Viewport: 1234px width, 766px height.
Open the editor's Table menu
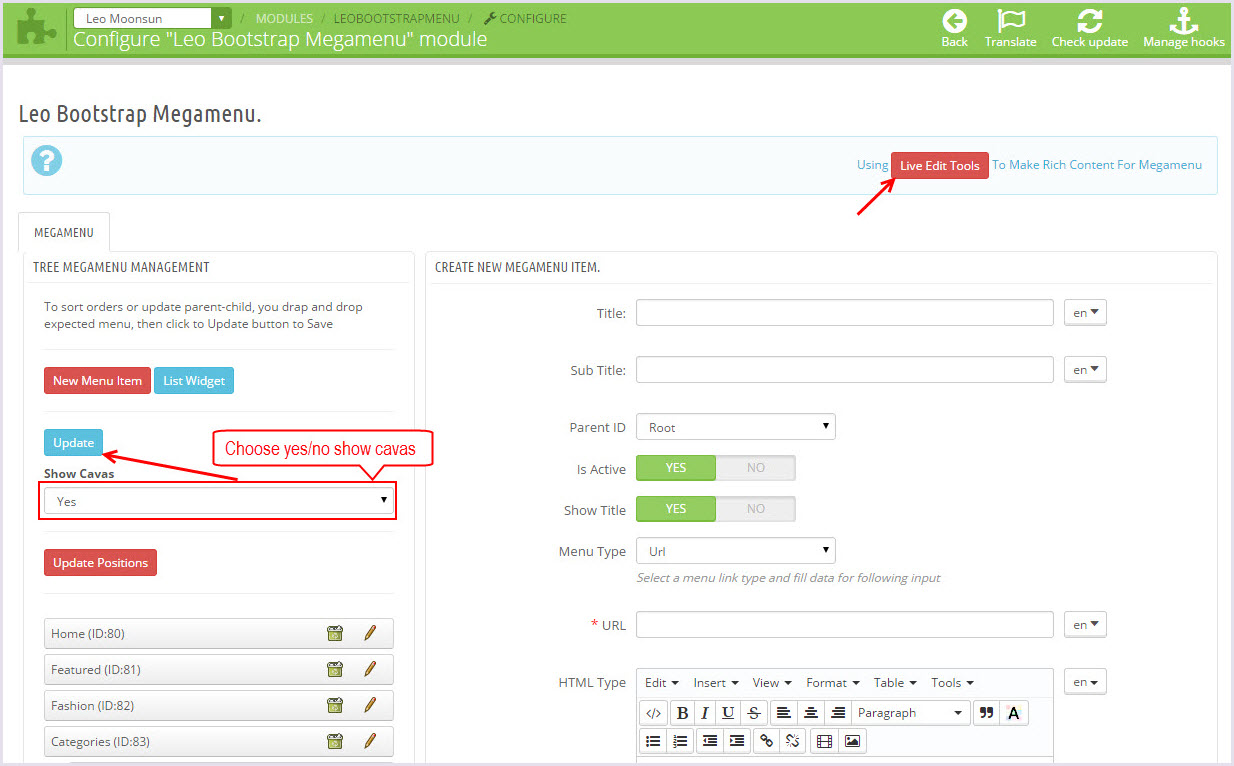(895, 683)
